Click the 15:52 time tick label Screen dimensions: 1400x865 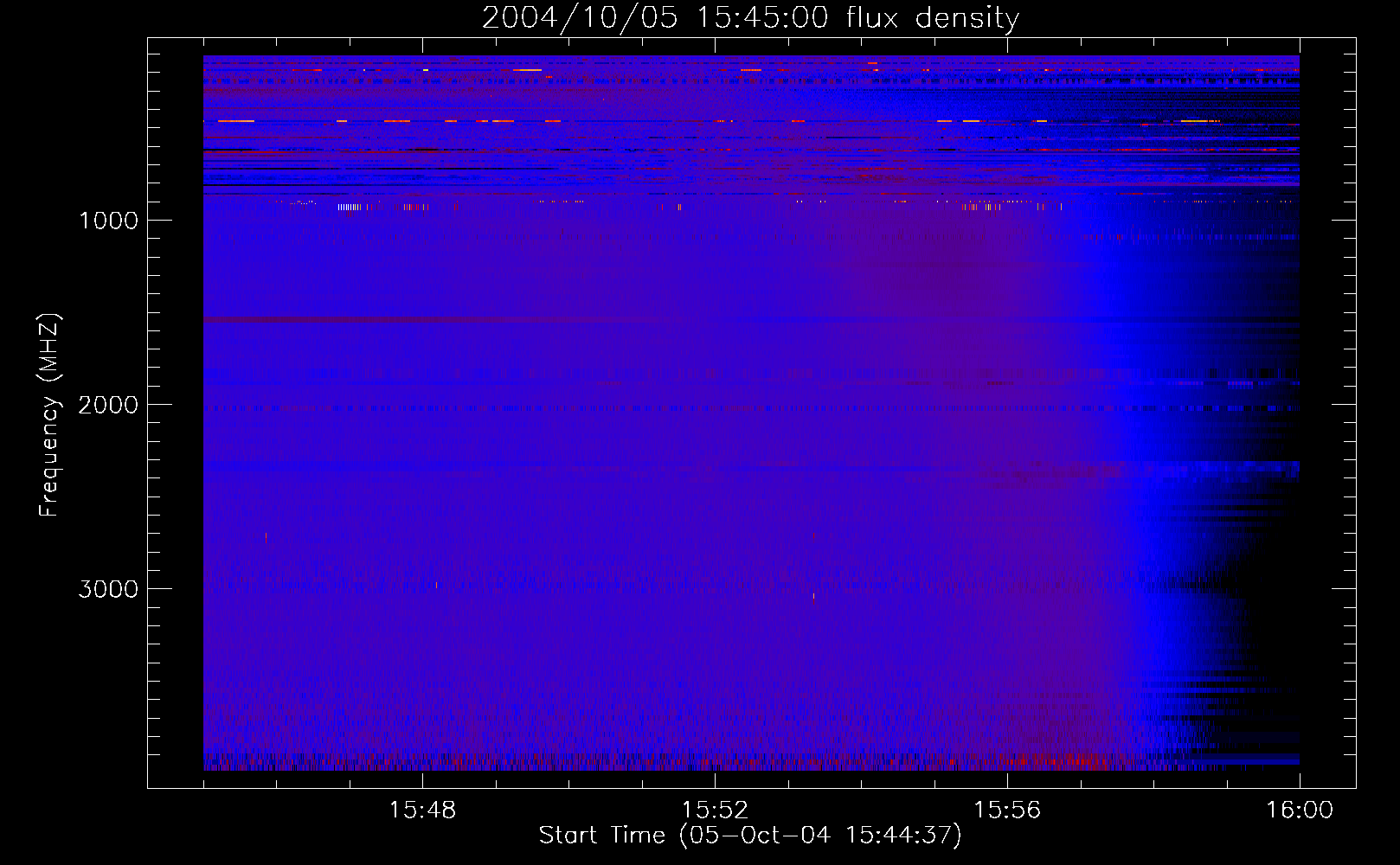tap(715, 811)
